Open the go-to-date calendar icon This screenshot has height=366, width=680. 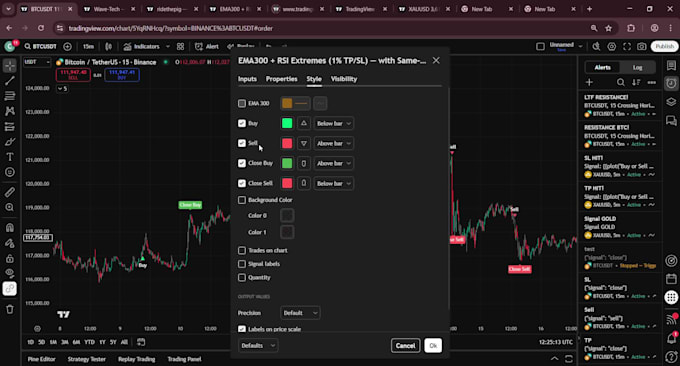click(x=141, y=342)
